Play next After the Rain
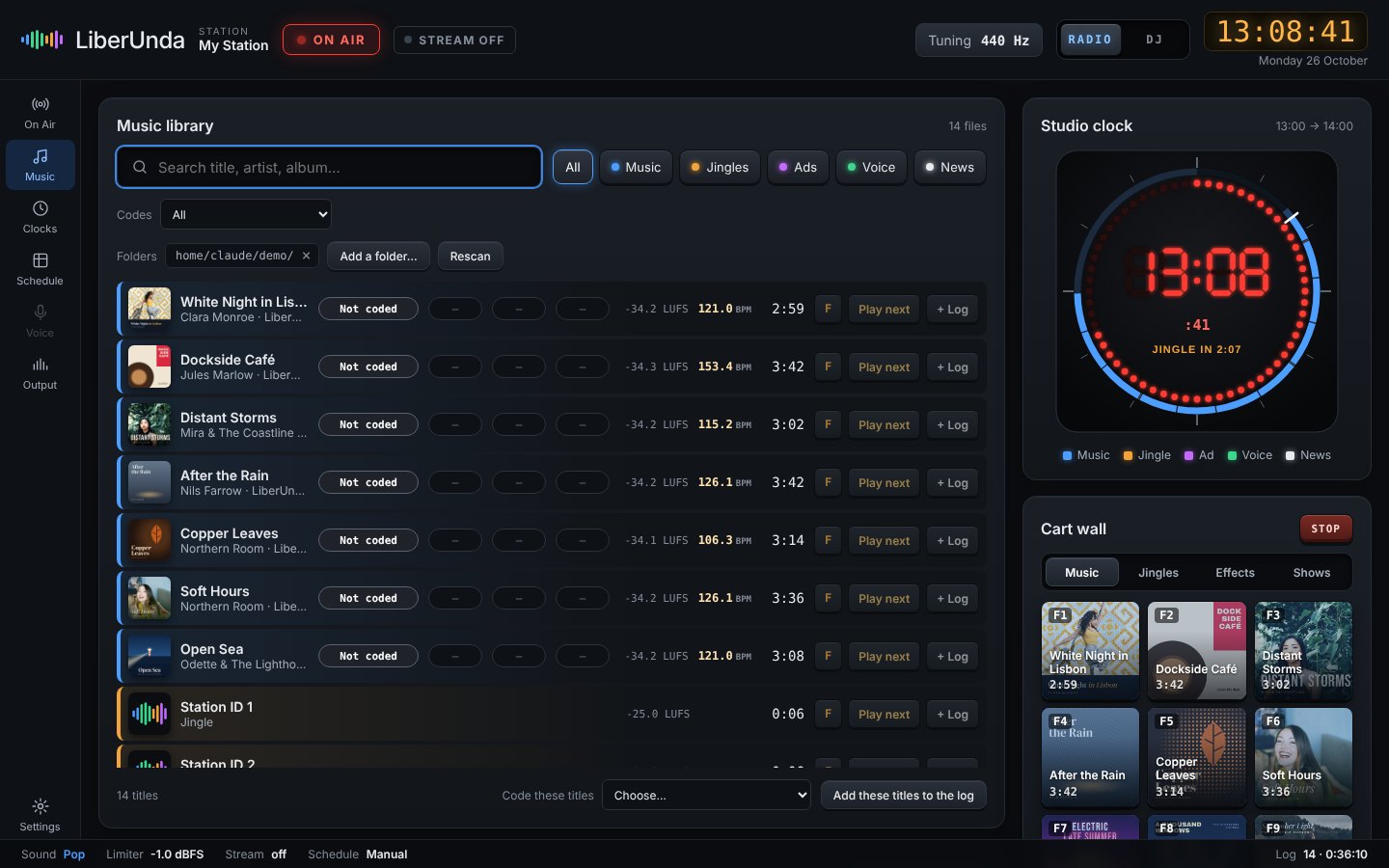This screenshot has width=1389, height=868. pos(884,482)
